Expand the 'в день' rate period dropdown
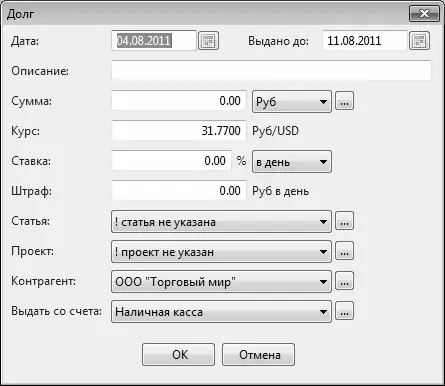The height and width of the screenshot is (386, 445). (292, 162)
